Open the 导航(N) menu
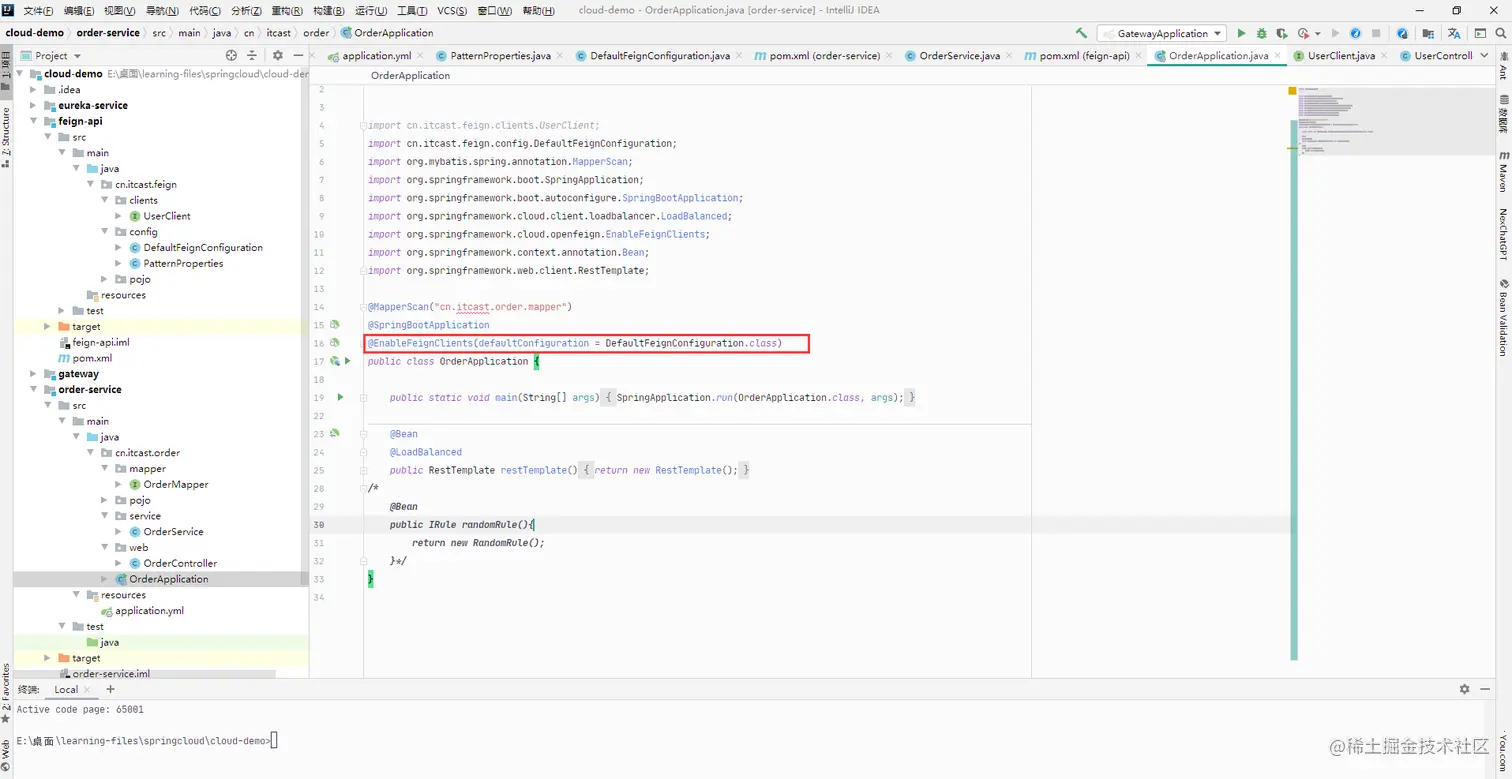Image resolution: width=1512 pixels, height=779 pixels. 162,11
